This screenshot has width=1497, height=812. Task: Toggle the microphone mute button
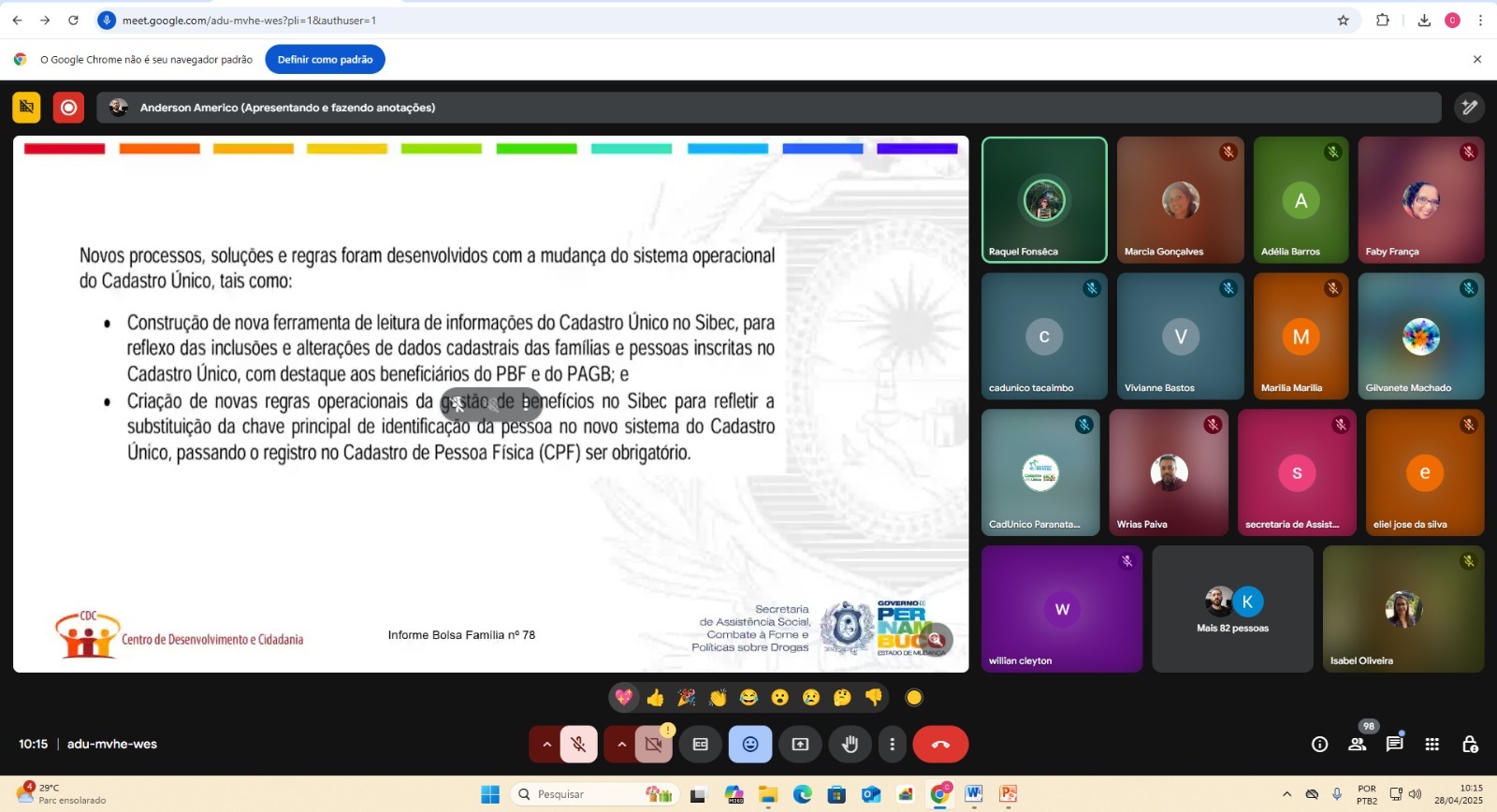(579, 745)
